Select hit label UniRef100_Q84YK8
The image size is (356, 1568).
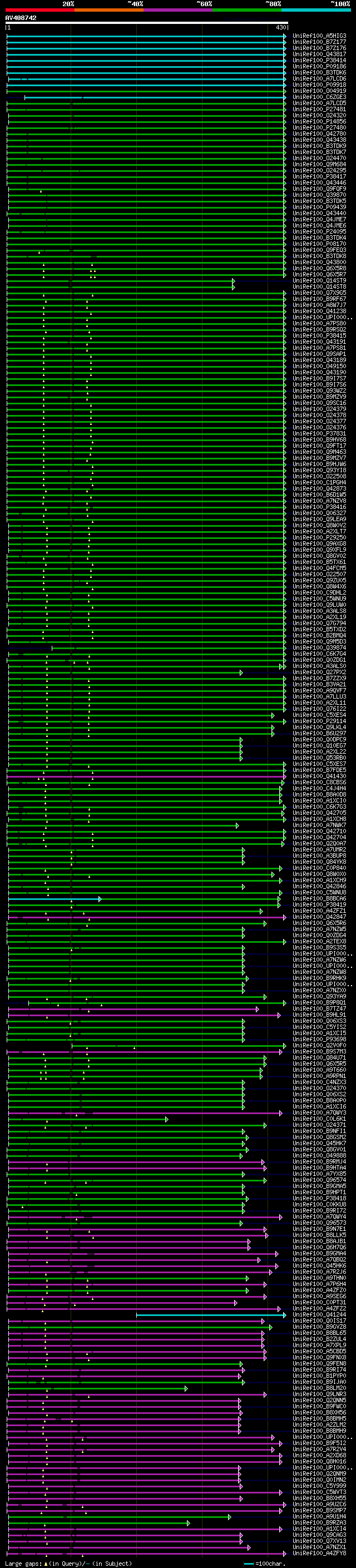[x=319, y=862]
